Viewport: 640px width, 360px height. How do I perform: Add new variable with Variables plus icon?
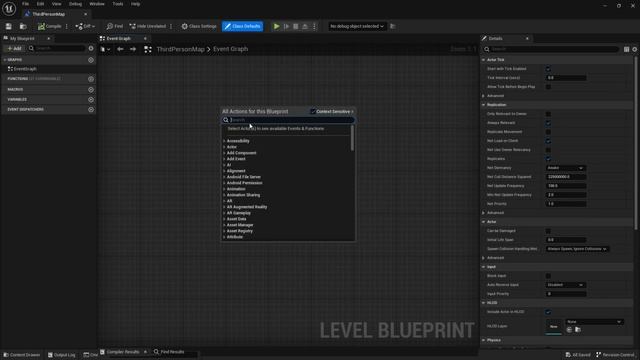[x=91, y=100]
